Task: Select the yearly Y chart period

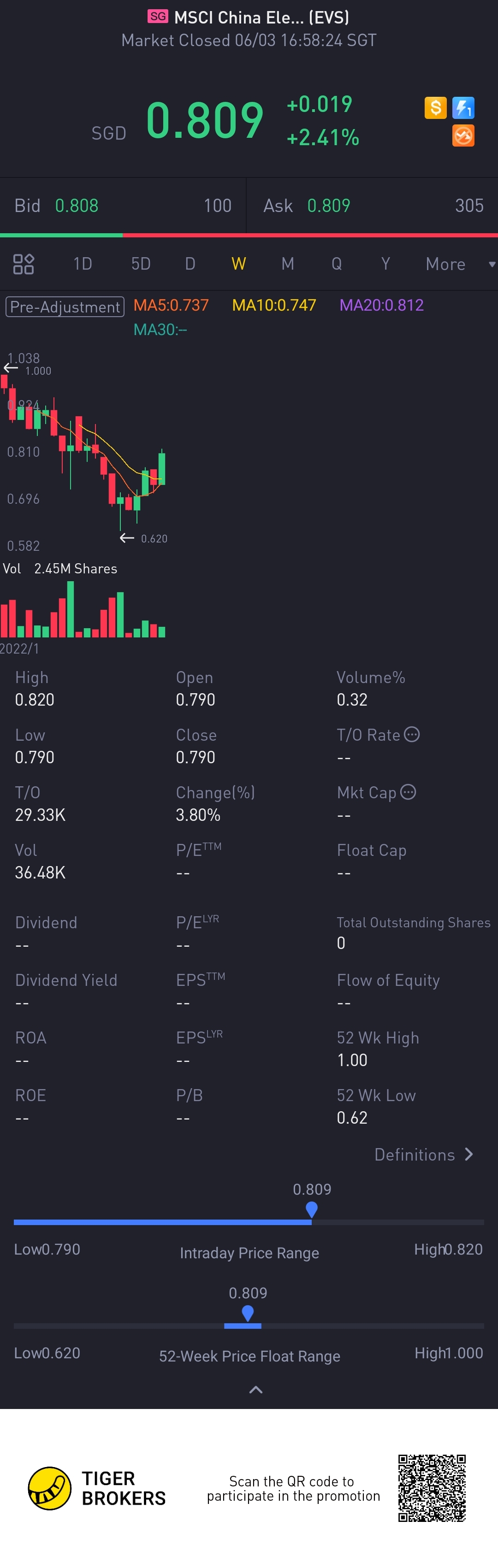Action: (x=385, y=264)
